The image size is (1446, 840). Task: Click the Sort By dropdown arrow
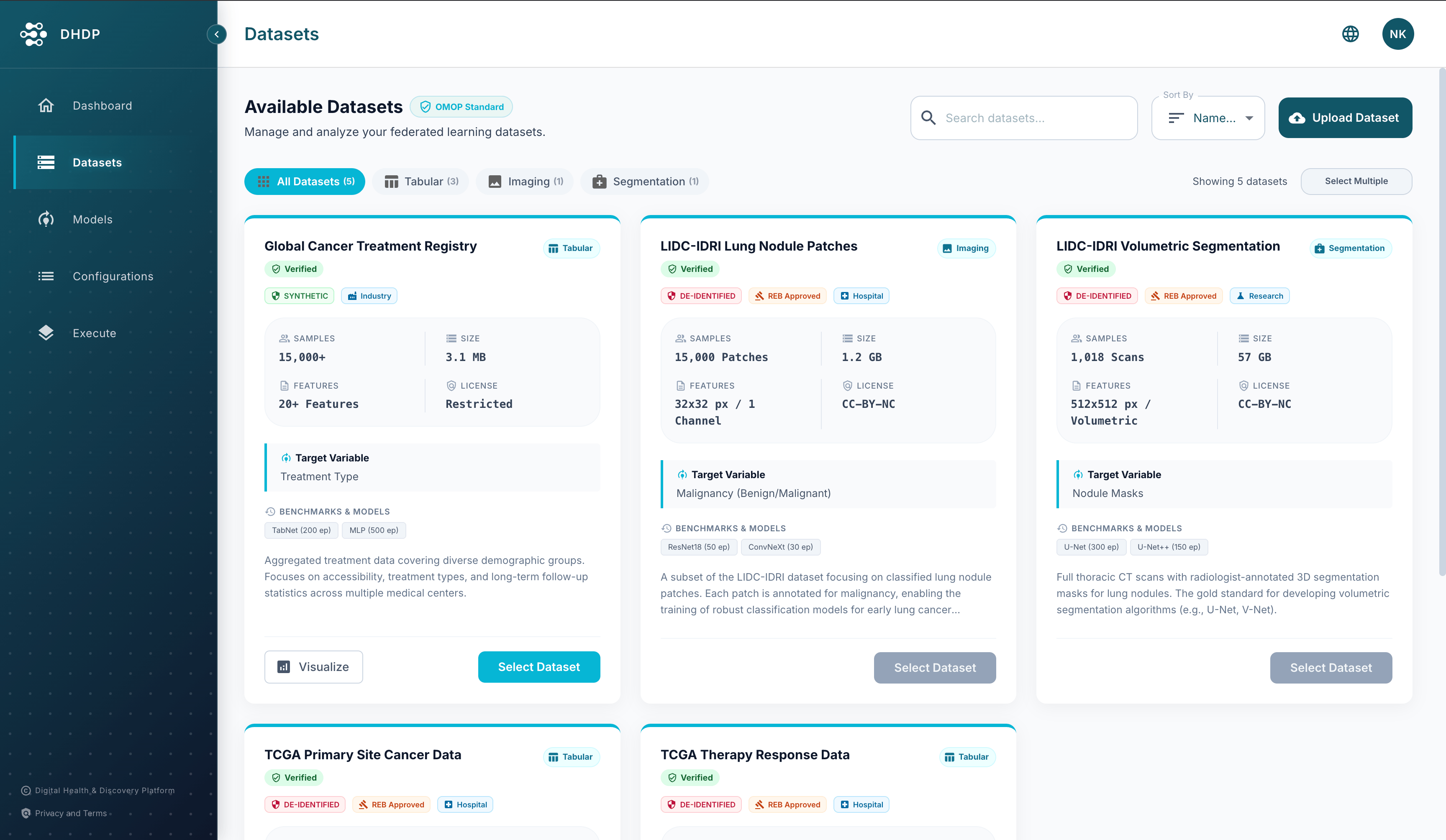(1249, 118)
